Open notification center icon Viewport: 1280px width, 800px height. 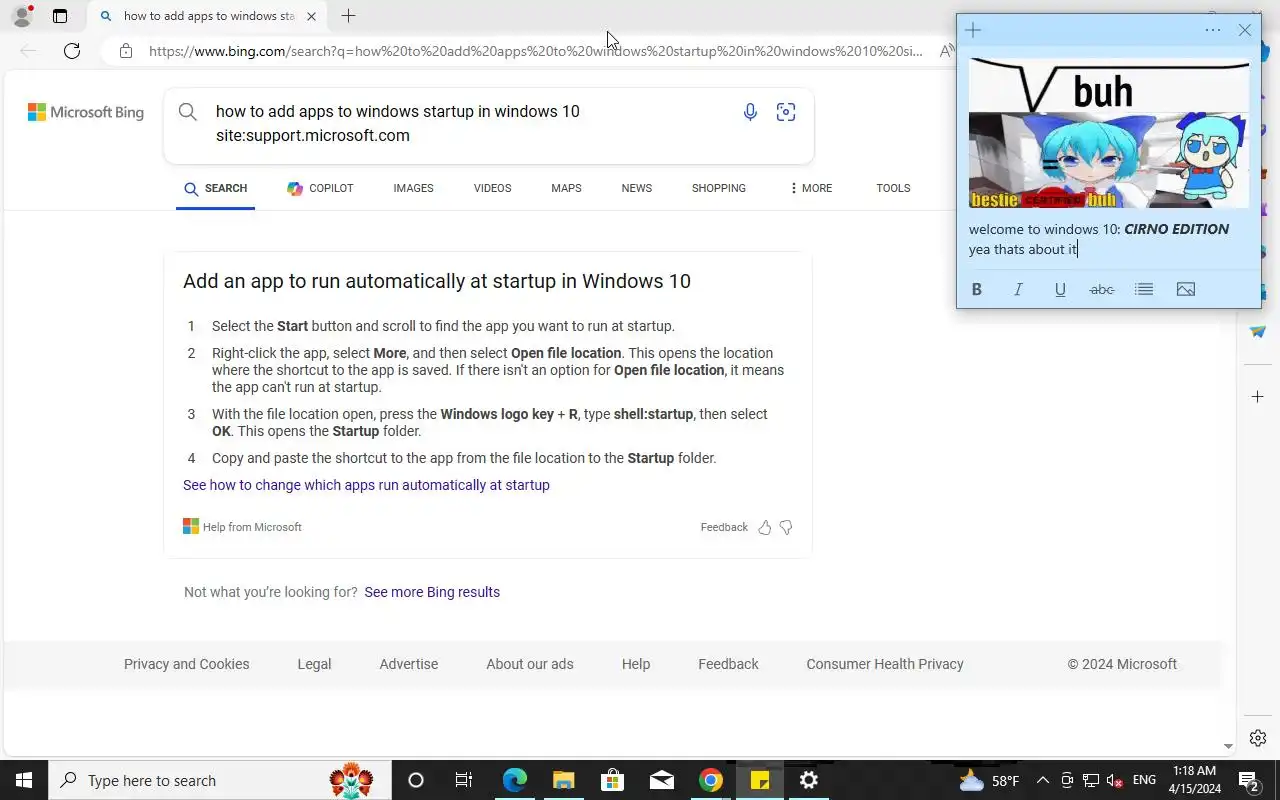(1248, 780)
